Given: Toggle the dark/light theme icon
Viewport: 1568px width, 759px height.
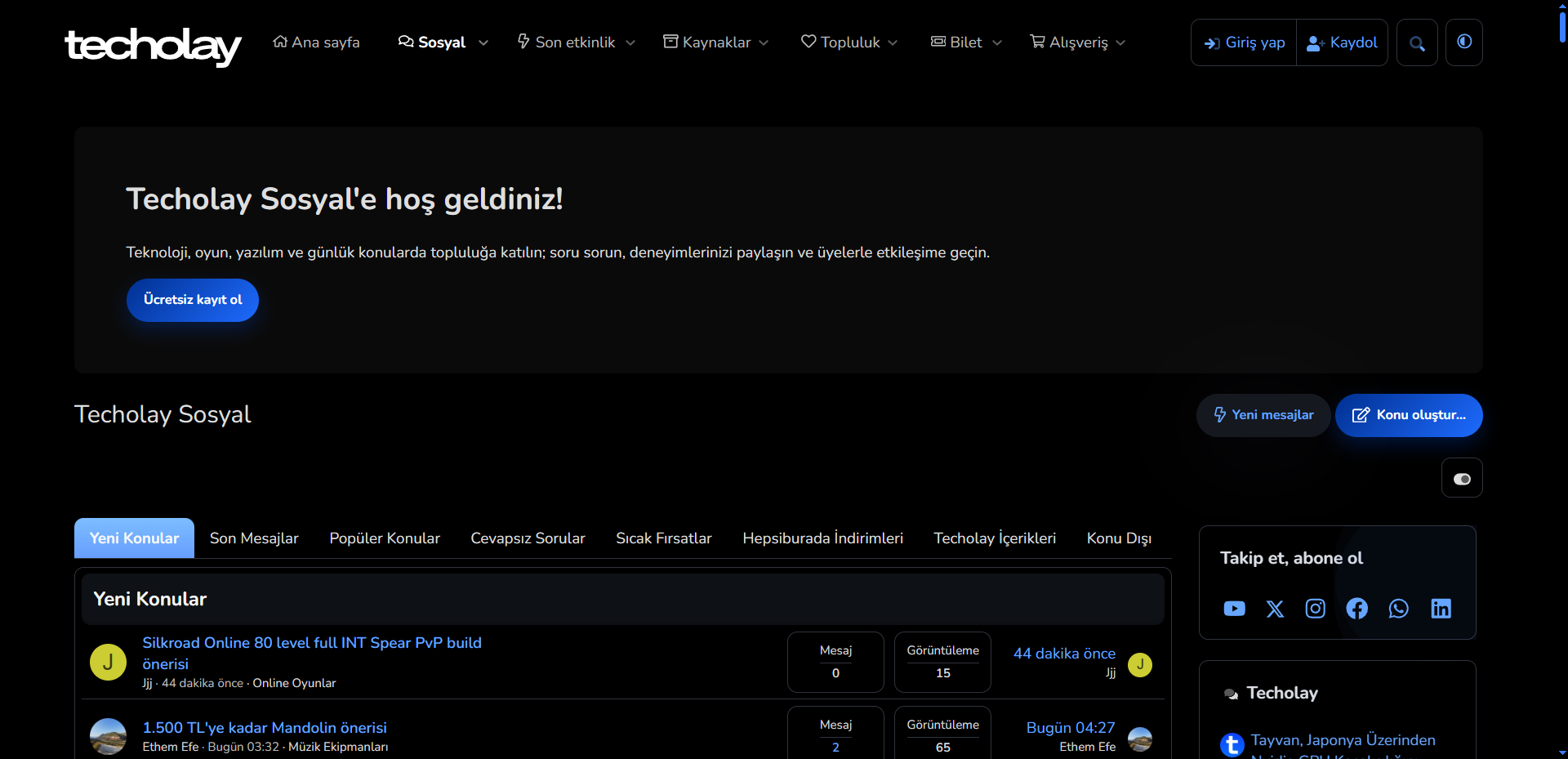Looking at the screenshot, I should pos(1464,42).
